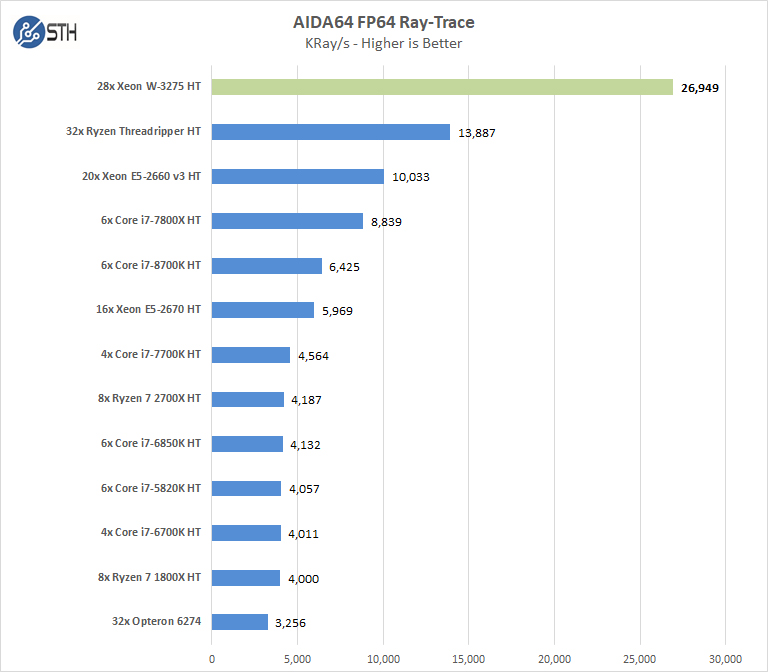Click the x-axis tick label 30,000

(725, 660)
